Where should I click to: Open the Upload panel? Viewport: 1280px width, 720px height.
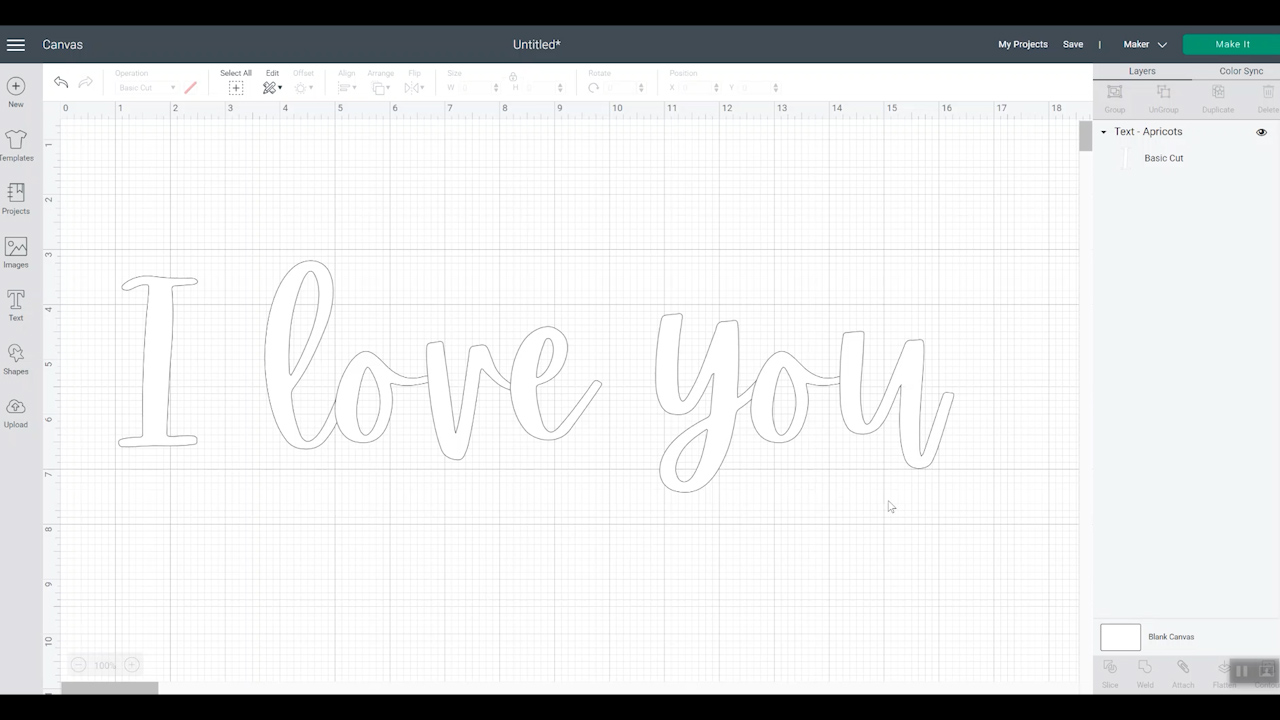point(16,413)
